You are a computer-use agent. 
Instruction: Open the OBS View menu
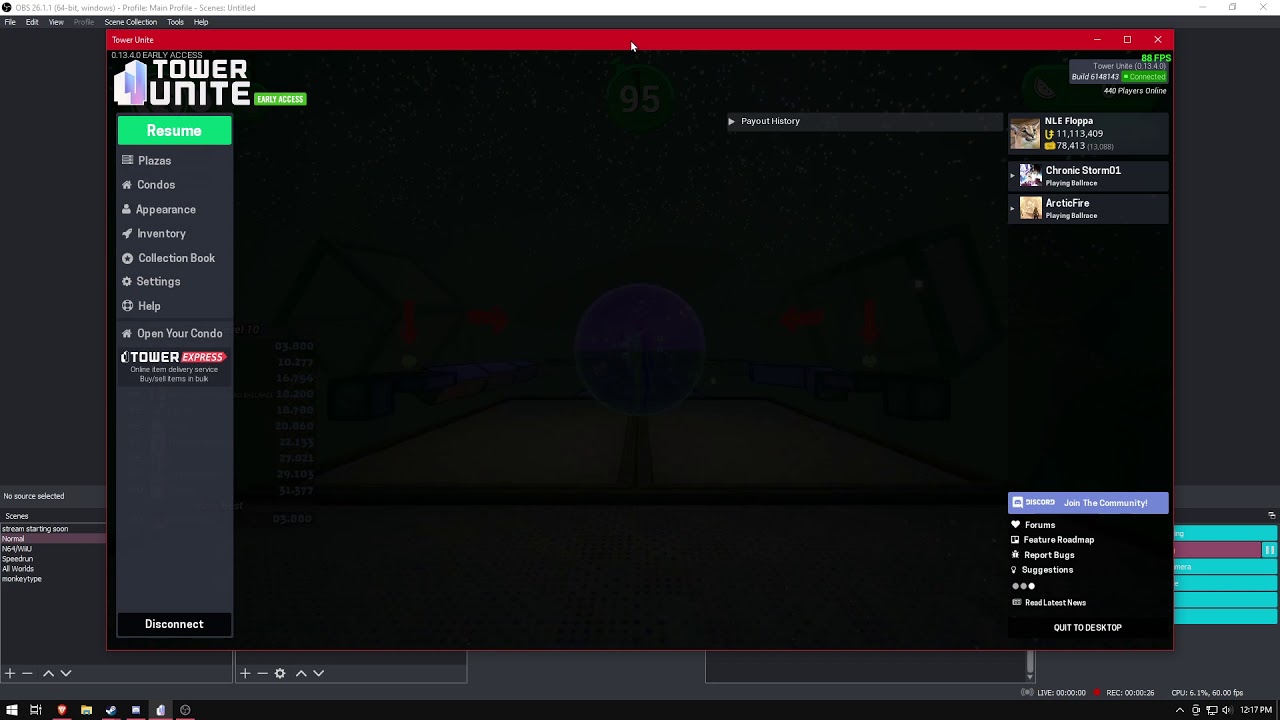coord(56,22)
